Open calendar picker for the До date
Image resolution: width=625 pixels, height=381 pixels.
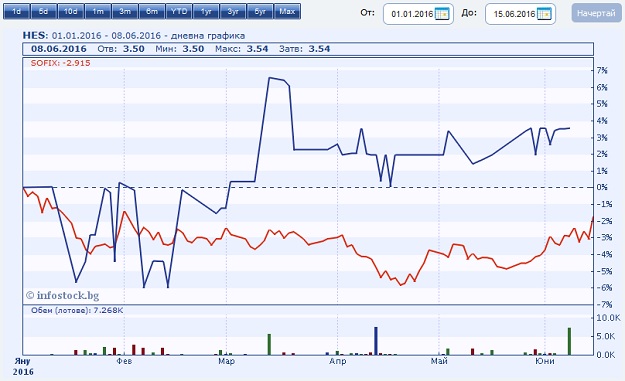(544, 14)
